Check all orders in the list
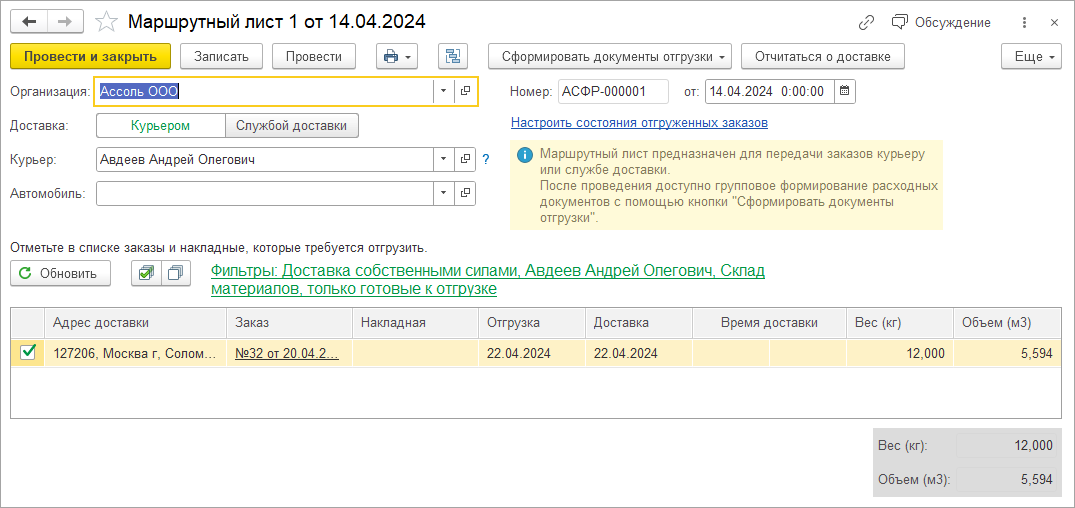Screen dimensions: 1075x508 [x=146, y=273]
